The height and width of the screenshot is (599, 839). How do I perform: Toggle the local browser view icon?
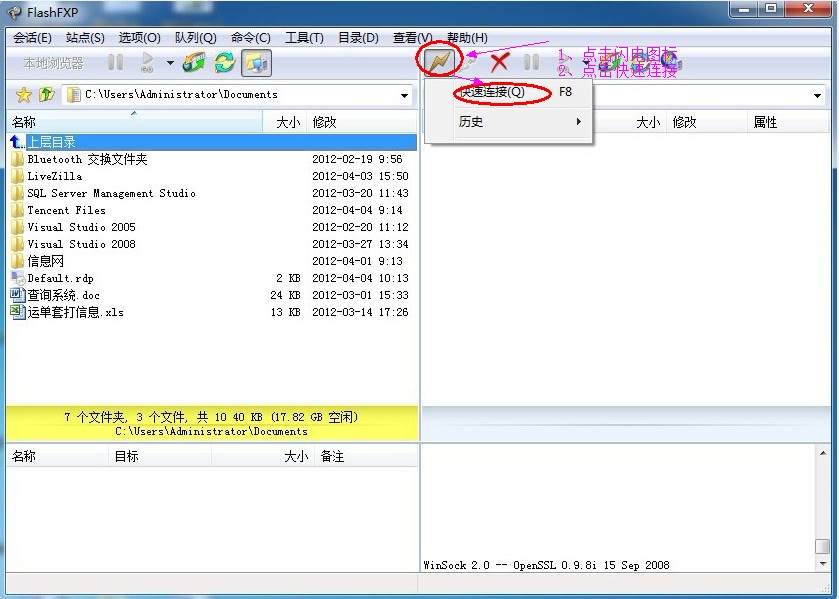pyautogui.click(x=256, y=63)
